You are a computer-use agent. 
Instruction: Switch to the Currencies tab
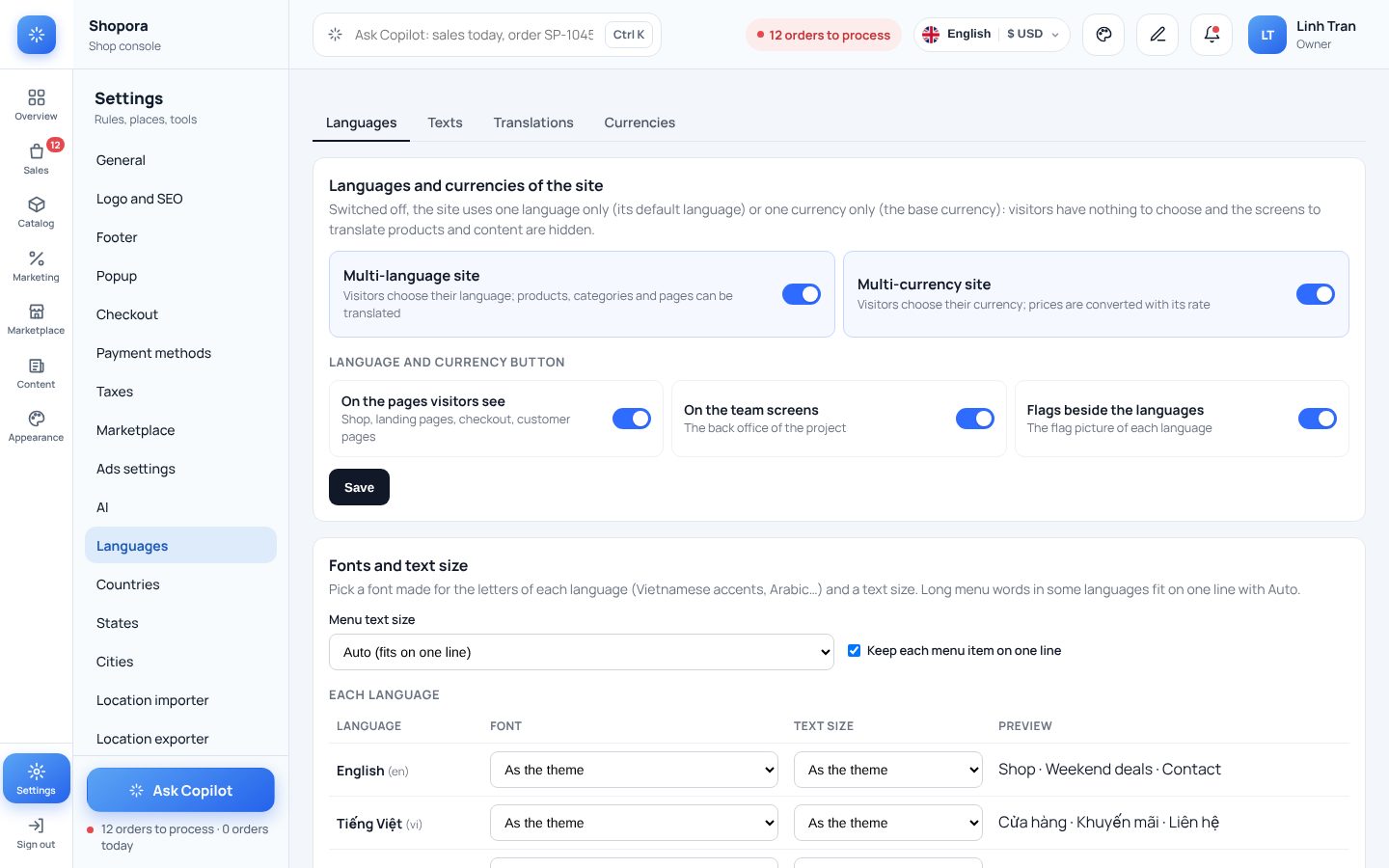[x=640, y=122]
